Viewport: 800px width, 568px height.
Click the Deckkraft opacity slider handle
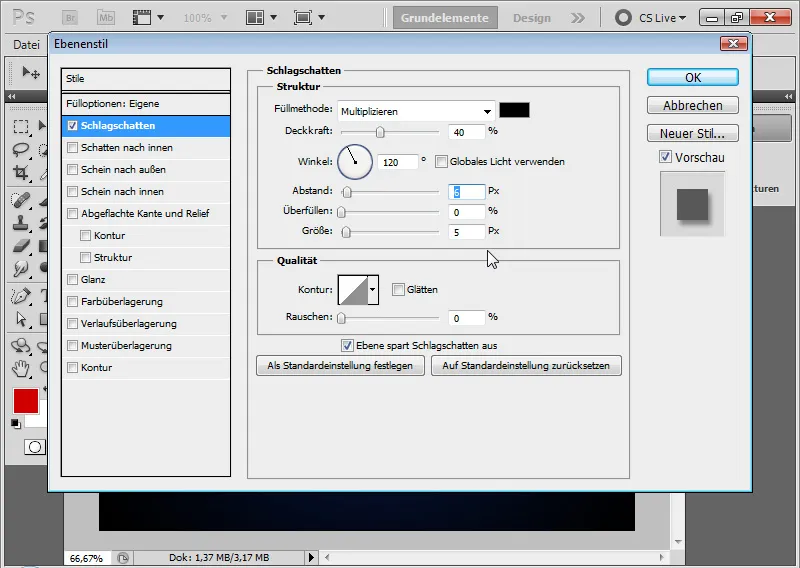click(380, 133)
